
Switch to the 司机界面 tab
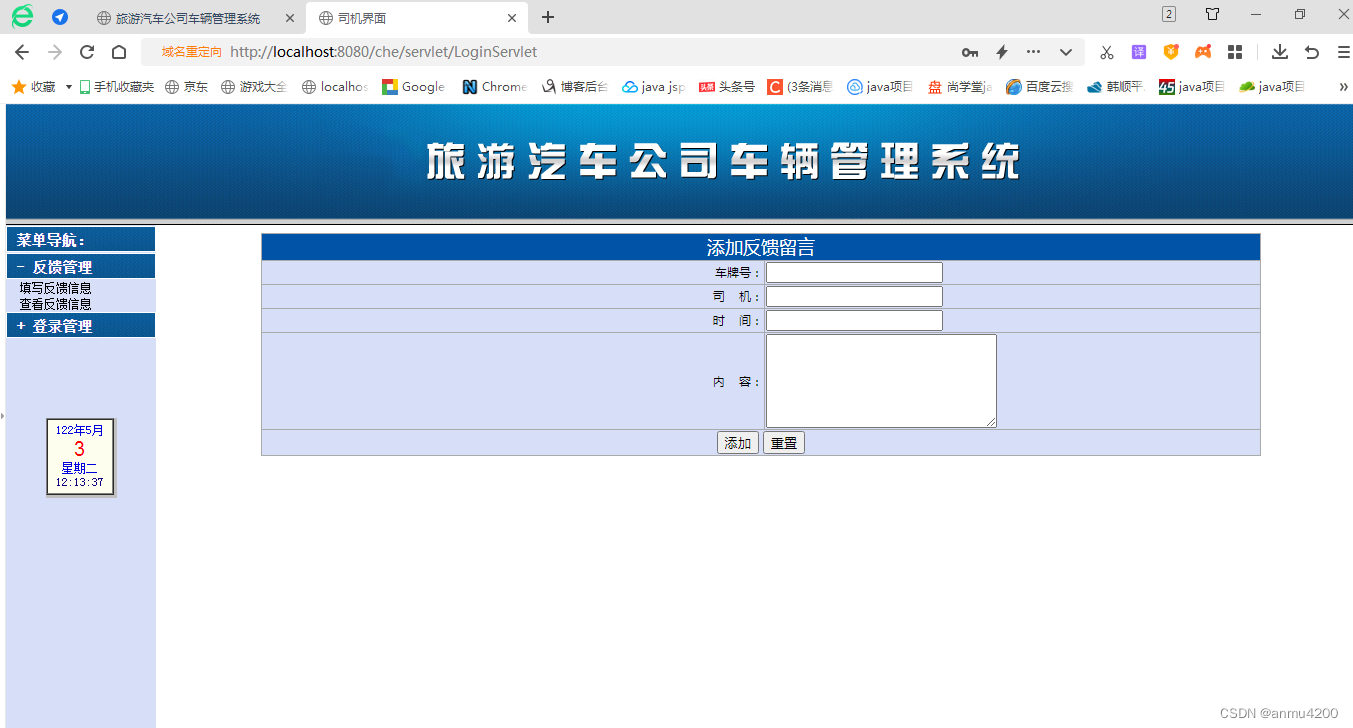point(417,18)
